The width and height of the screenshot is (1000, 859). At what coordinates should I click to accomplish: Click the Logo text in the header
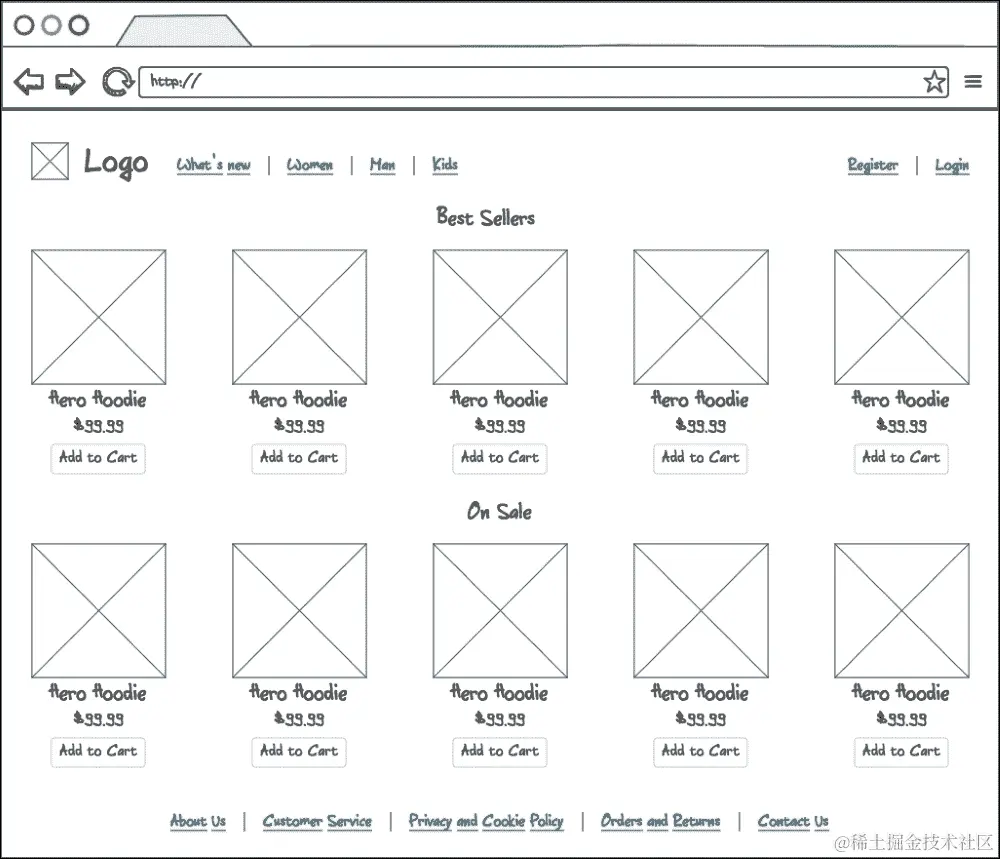(115, 163)
